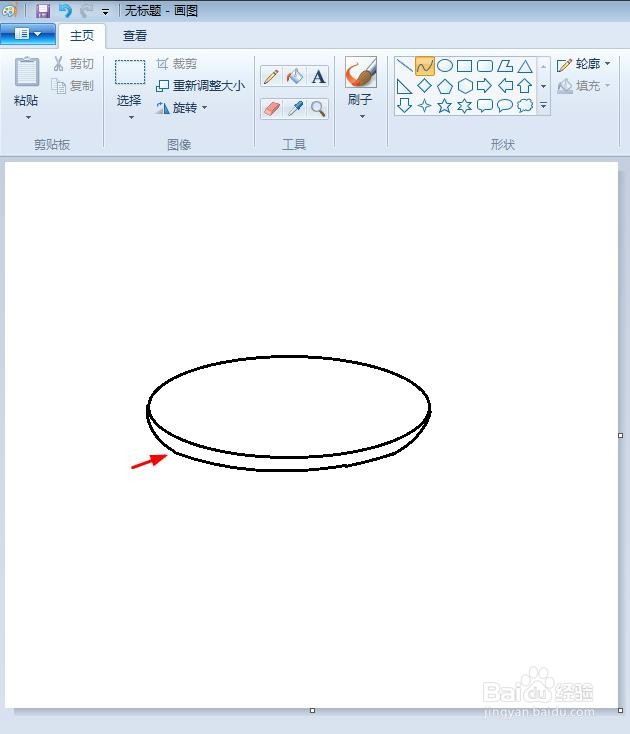Select the Pencil tool
Viewport: 630px width, 734px height.
tap(271, 76)
